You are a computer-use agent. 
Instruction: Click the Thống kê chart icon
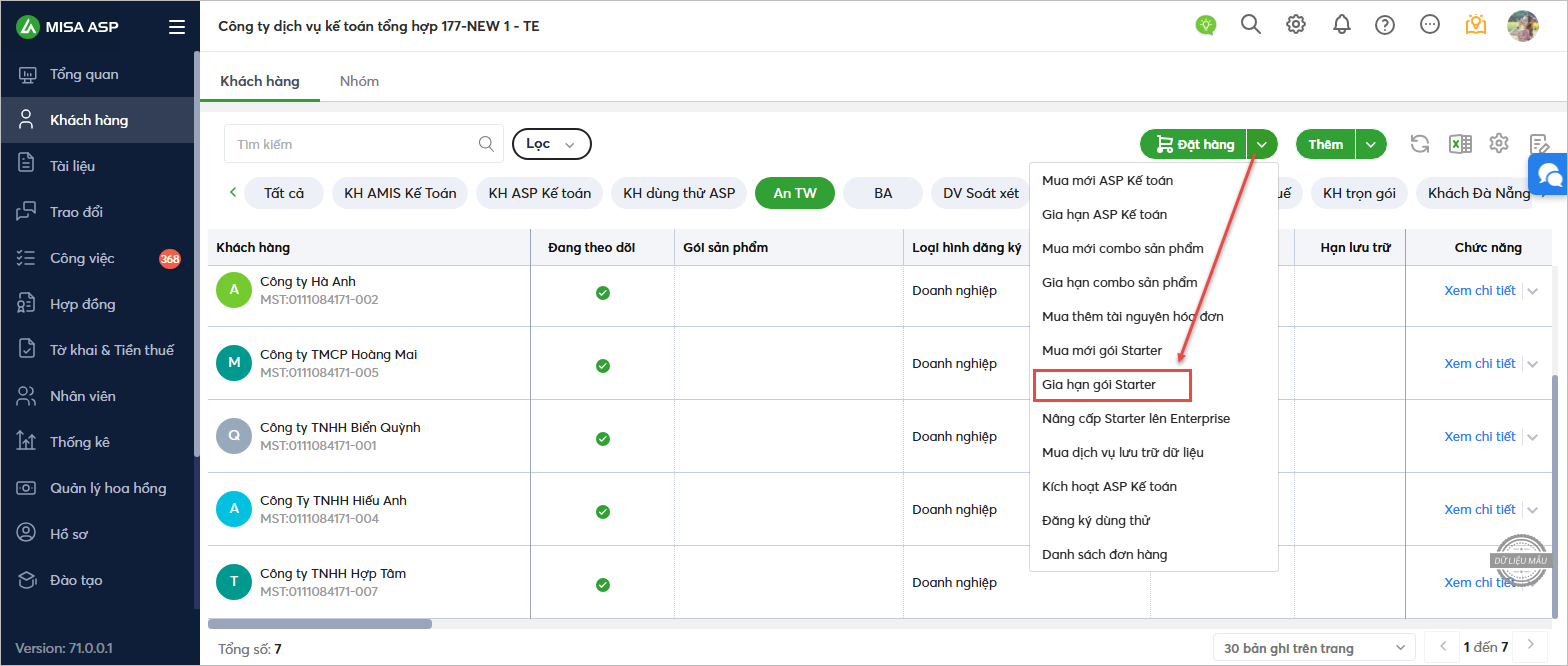click(27, 442)
